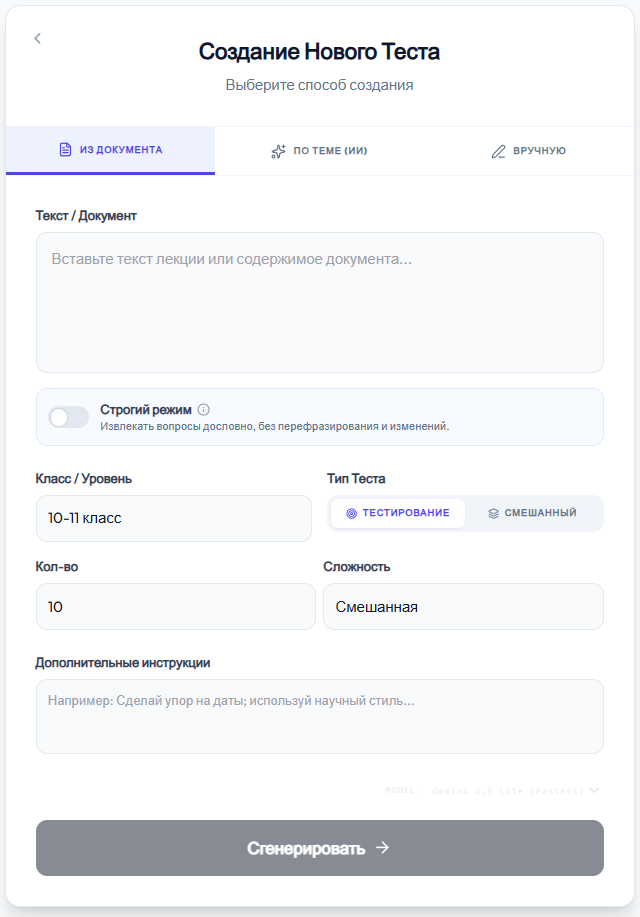Screen dimensions: 640x917
Task: Click the target icon beside Тестирование
Action: [351, 513]
